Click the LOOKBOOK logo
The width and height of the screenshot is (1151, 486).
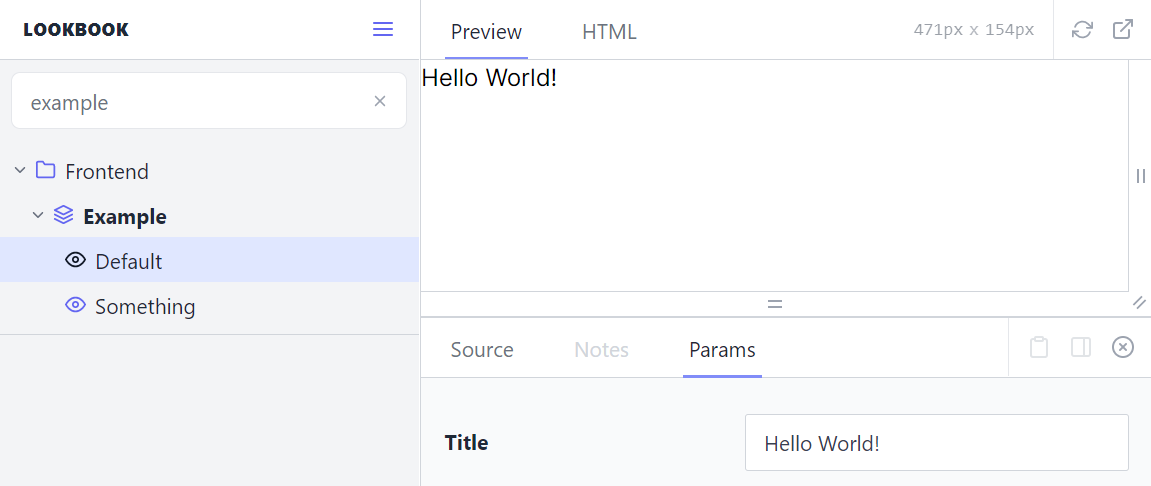click(76, 30)
